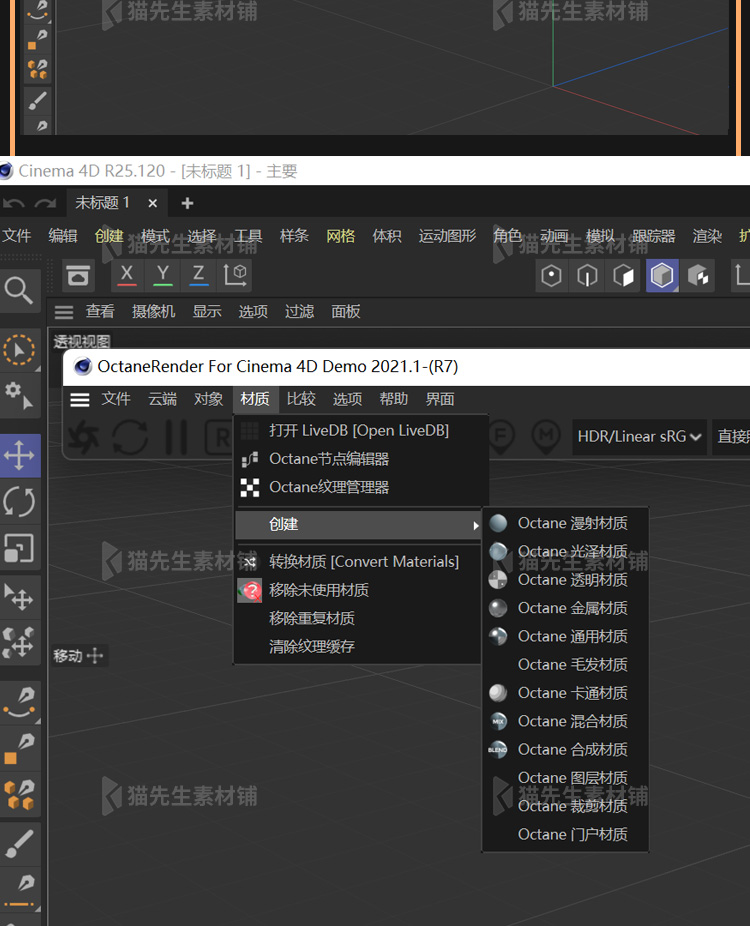
Task: Create Octane 光泽材质
Action: (x=565, y=552)
